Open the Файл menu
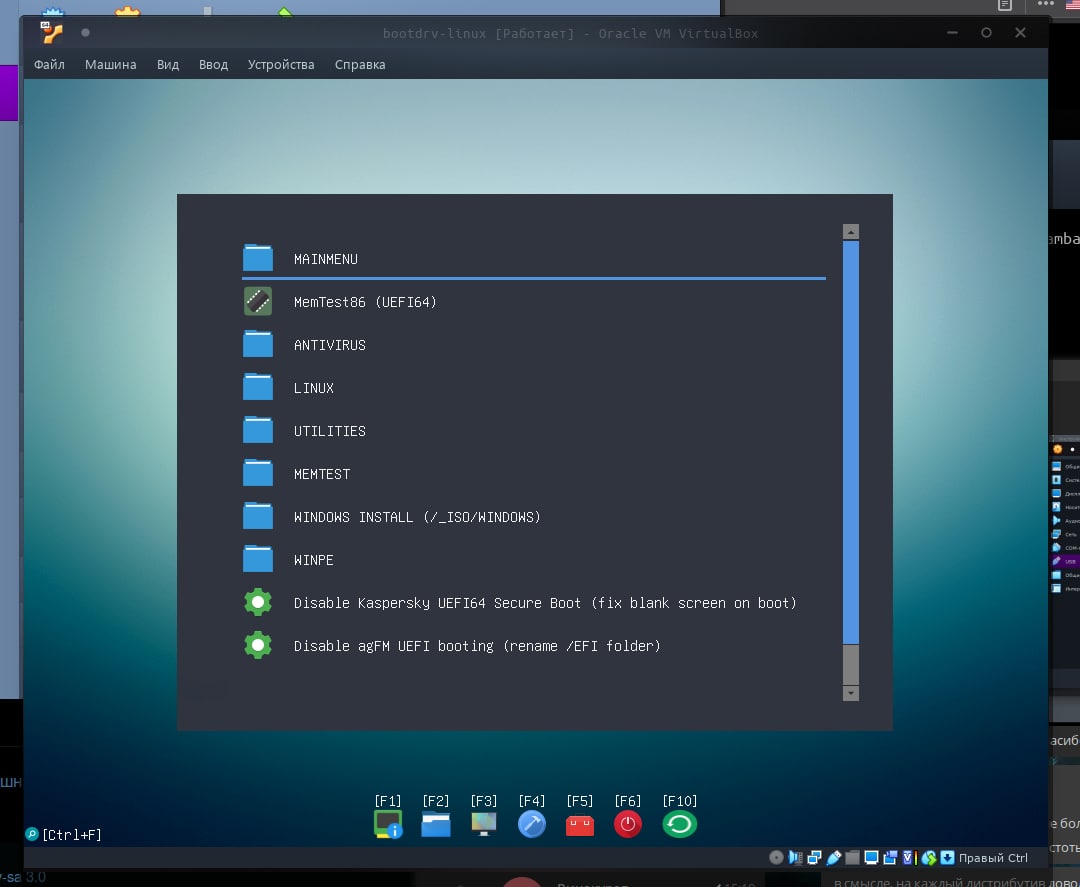This screenshot has height=887, width=1080. point(50,64)
